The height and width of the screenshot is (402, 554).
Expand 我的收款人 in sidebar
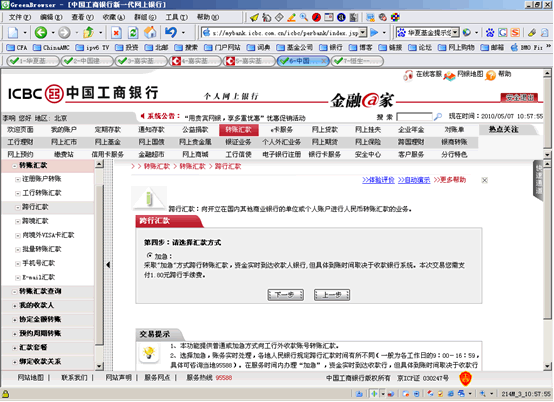click(x=15, y=306)
